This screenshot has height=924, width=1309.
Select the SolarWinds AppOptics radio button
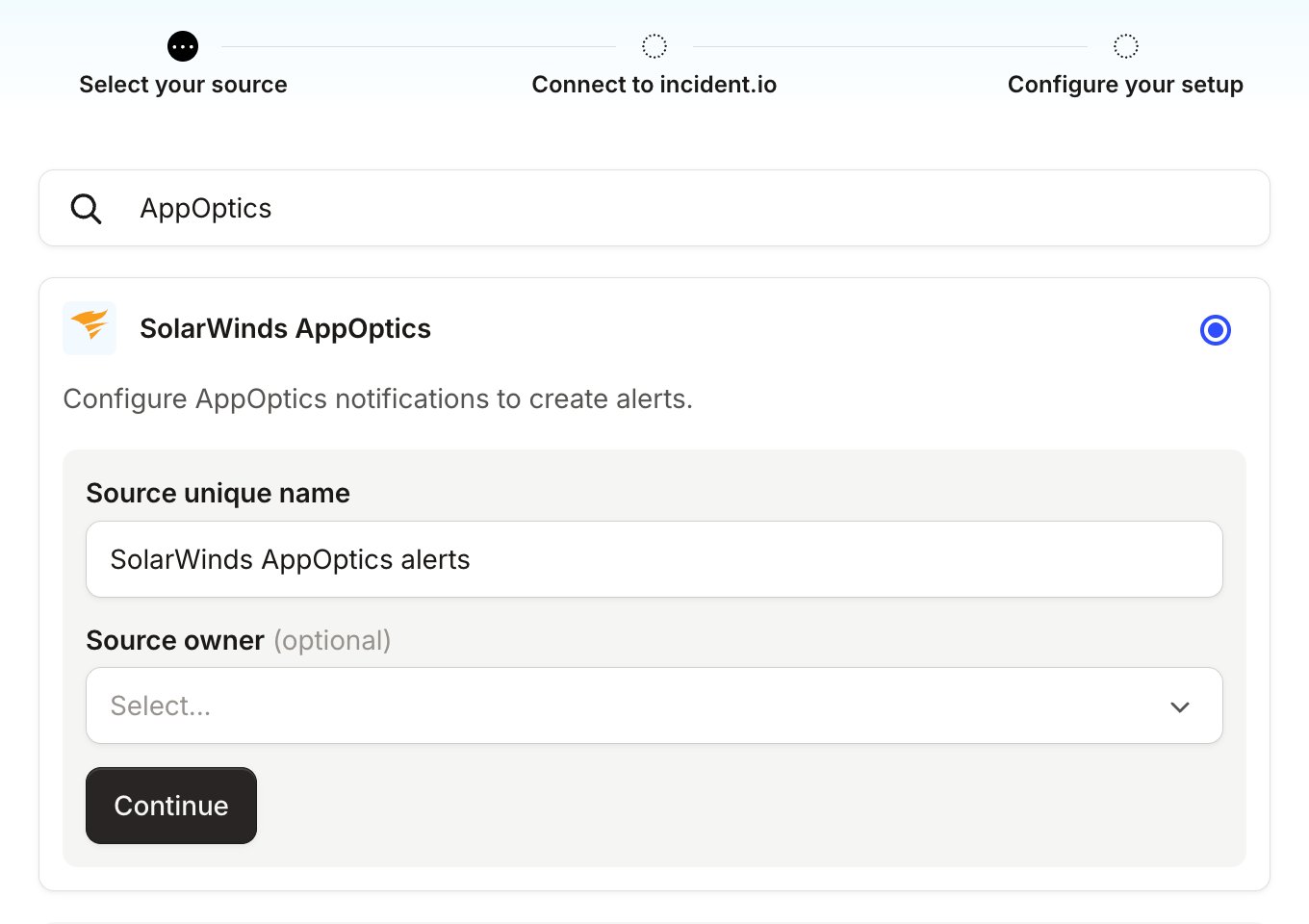click(x=1216, y=330)
